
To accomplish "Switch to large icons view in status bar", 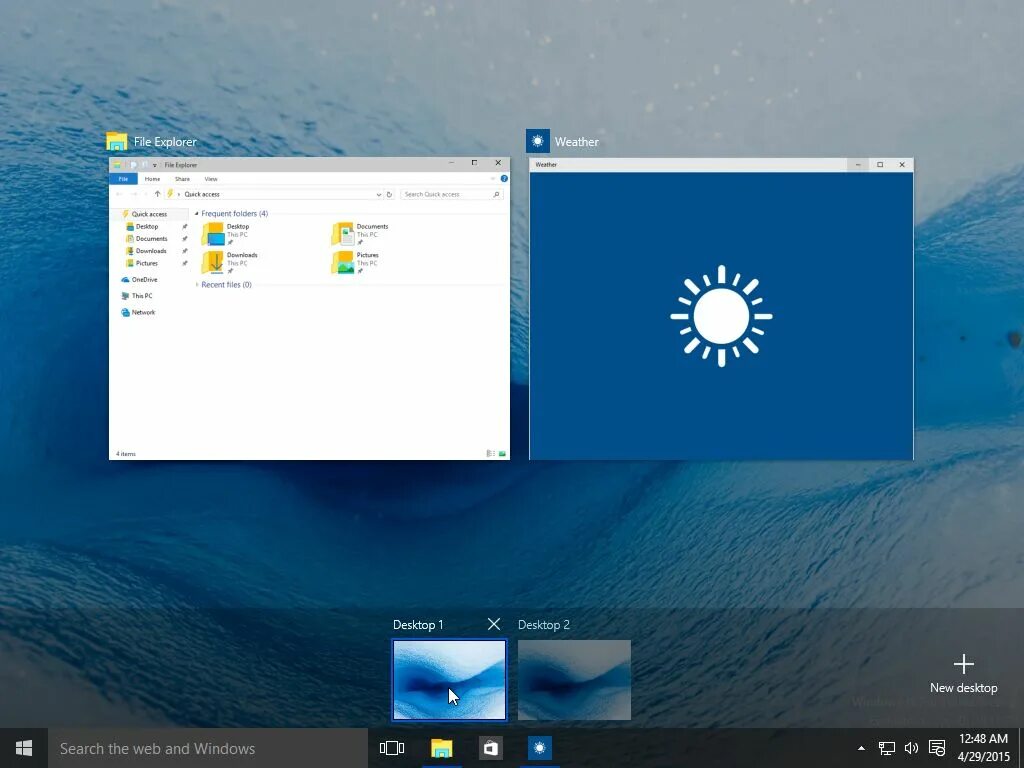I will pyautogui.click(x=502, y=453).
